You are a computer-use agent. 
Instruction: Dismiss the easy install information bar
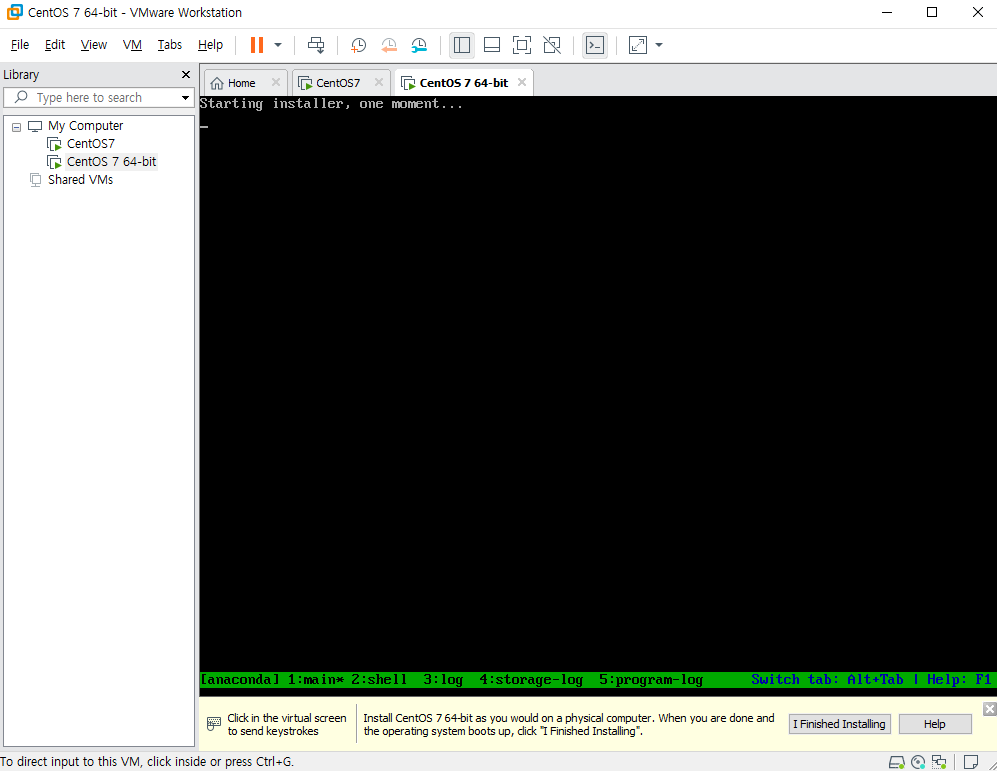[989, 709]
